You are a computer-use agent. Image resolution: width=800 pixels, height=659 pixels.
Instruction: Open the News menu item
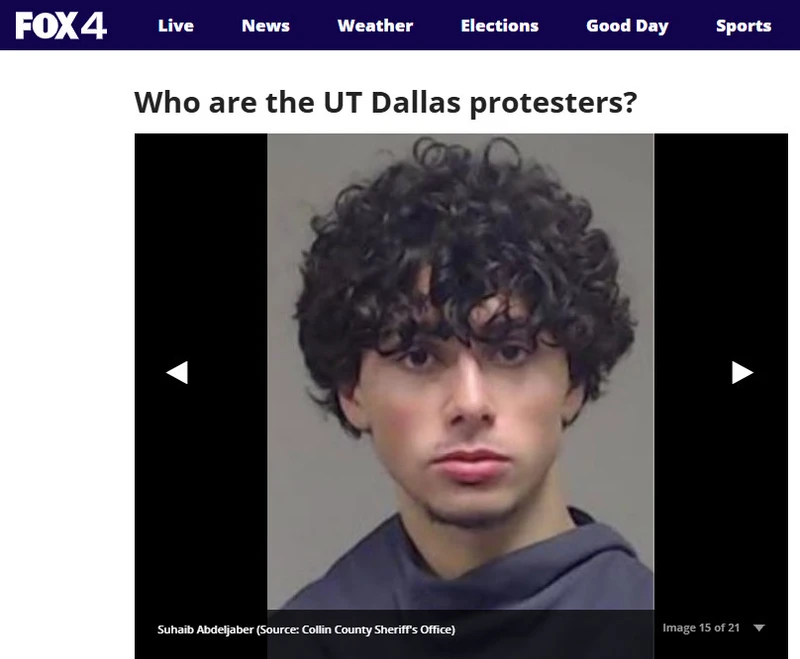(x=265, y=26)
